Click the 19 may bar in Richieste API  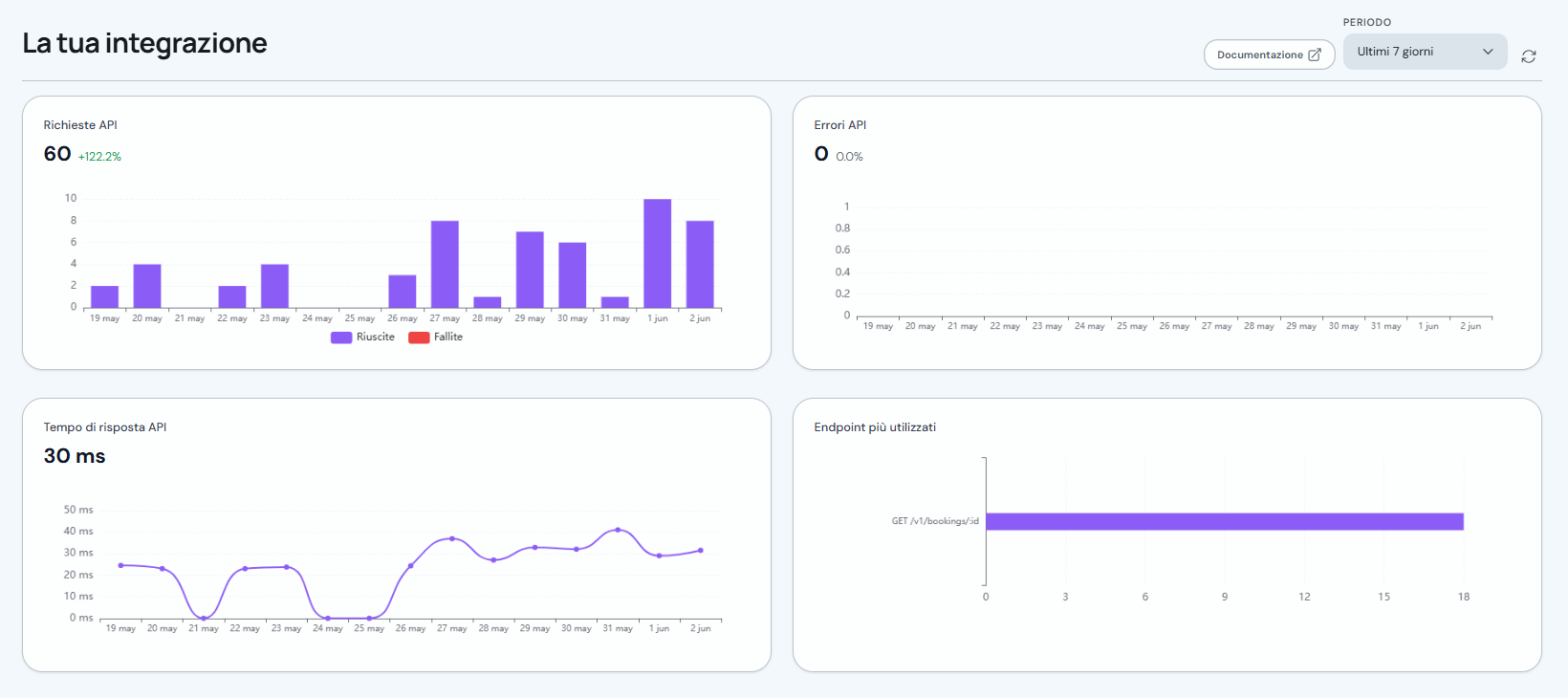point(105,296)
